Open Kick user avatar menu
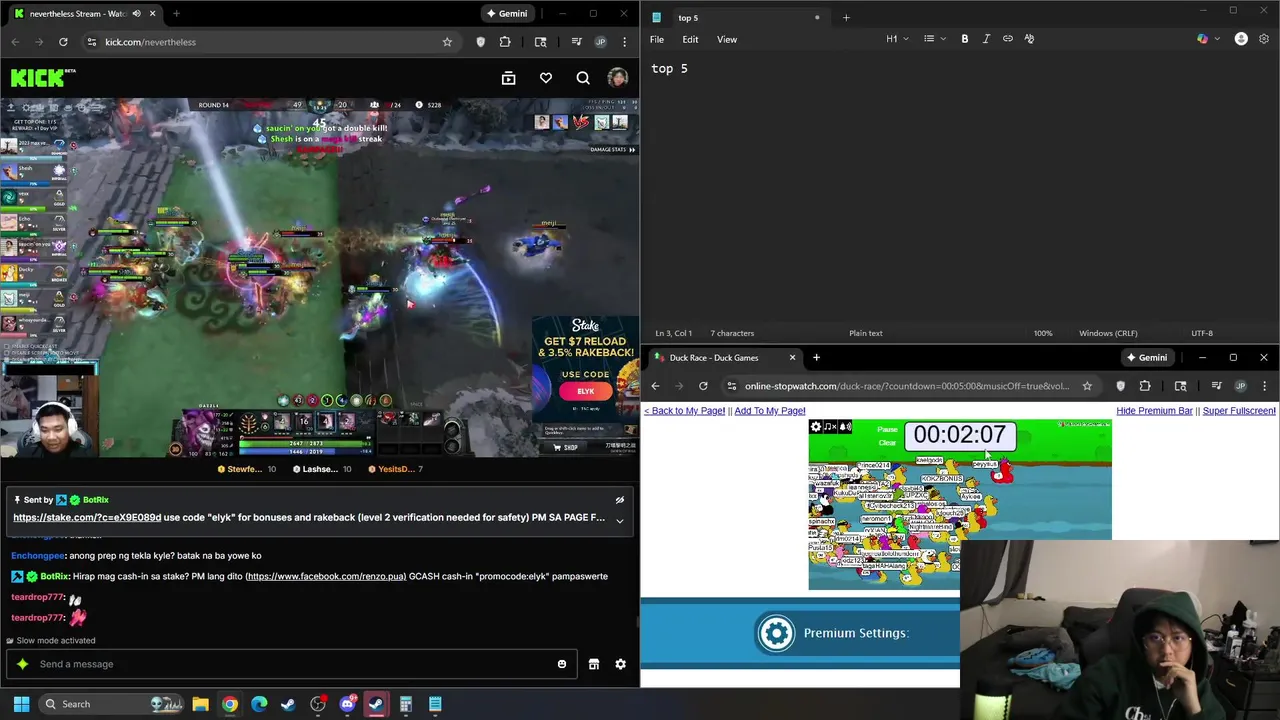This screenshot has width=1280, height=720. pos(618,78)
